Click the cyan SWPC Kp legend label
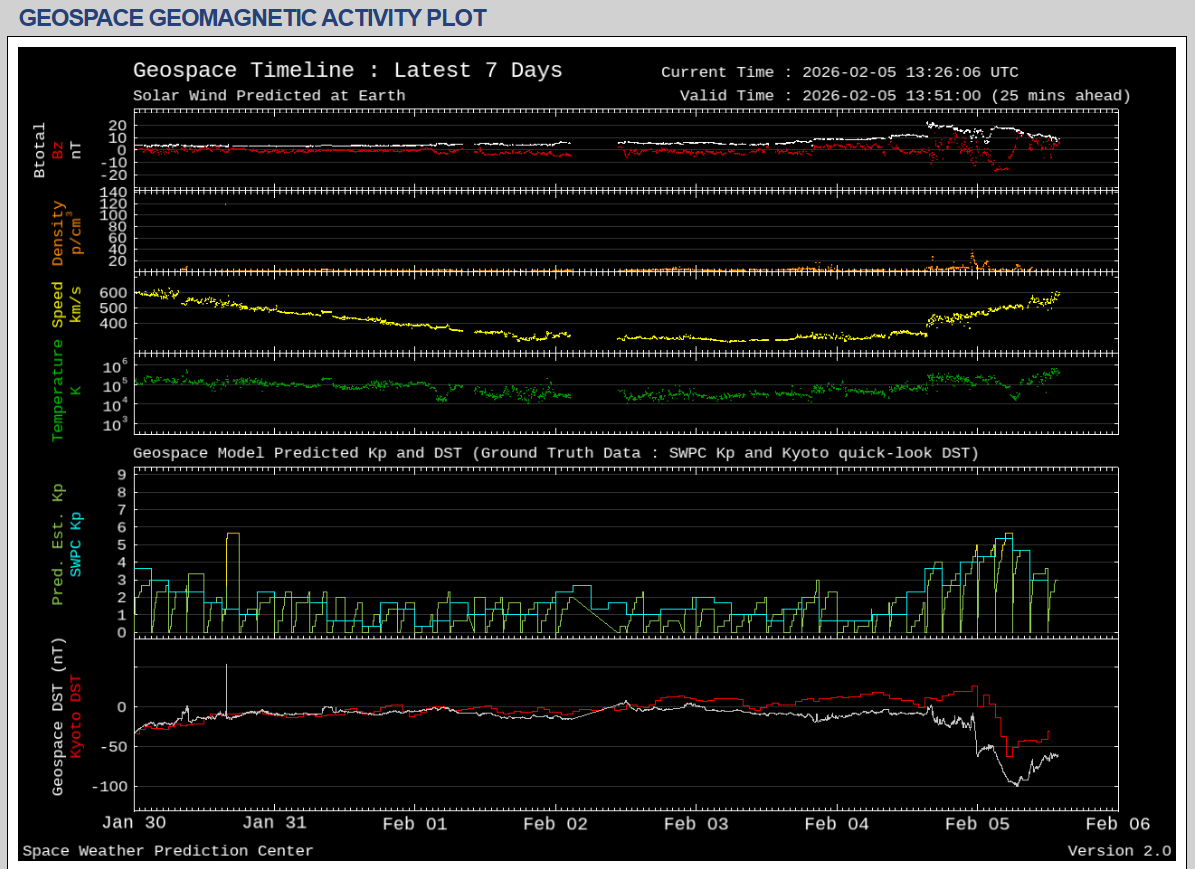The width and height of the screenshot is (1195, 869). pos(76,545)
